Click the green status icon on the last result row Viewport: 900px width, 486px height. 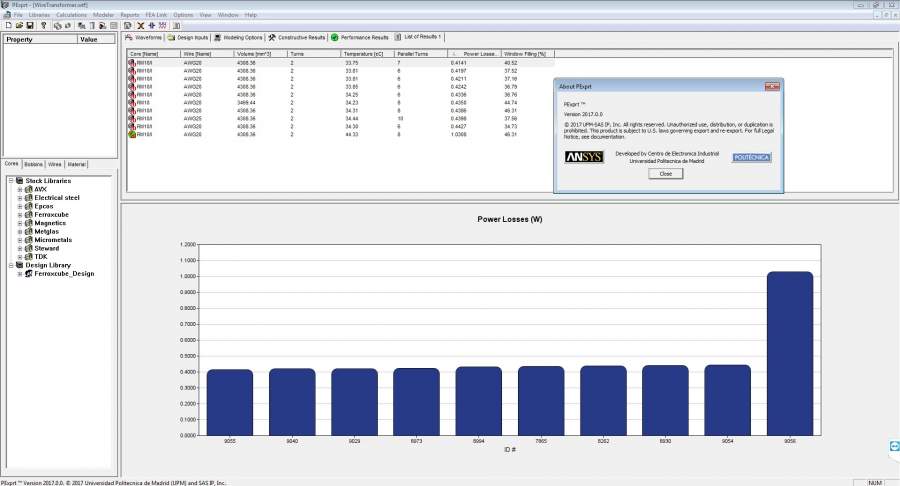pyautogui.click(x=132, y=134)
